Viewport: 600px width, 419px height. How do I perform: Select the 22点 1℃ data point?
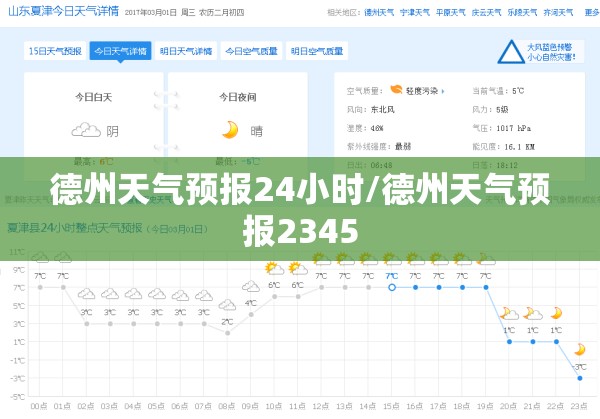pos(556,342)
